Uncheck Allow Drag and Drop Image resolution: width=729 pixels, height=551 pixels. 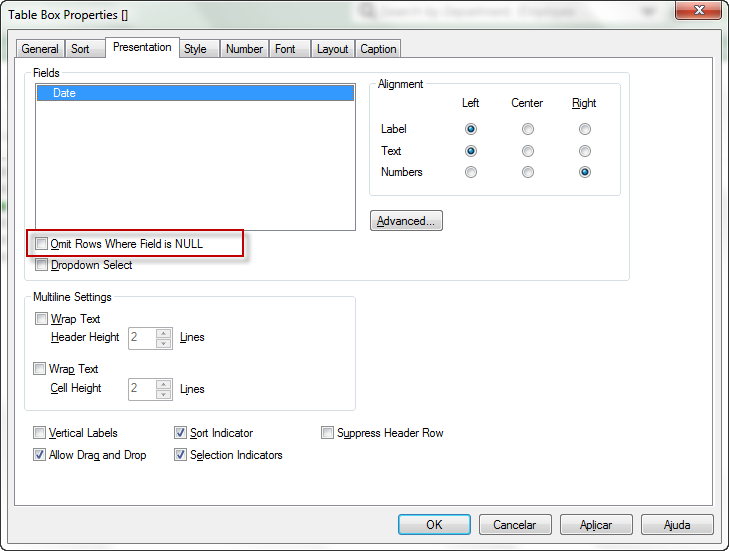point(40,454)
